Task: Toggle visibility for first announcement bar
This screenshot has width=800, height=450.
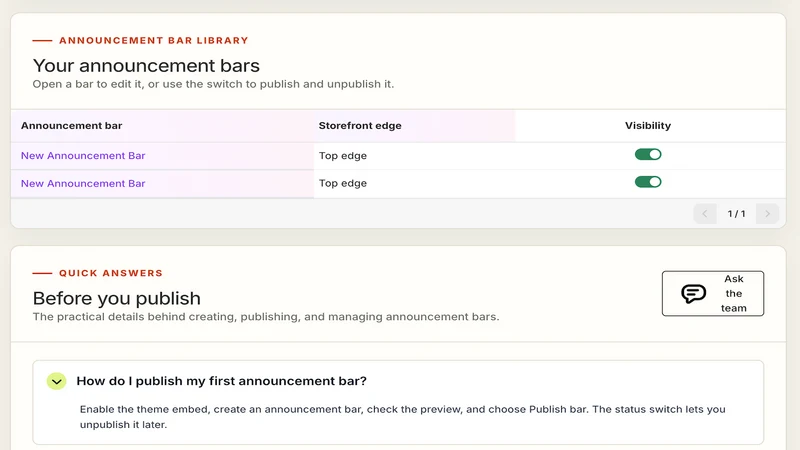Action: 648,154
